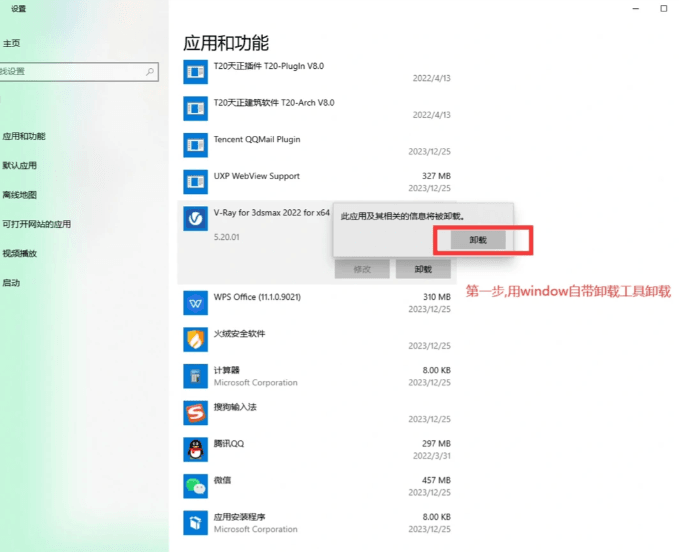Select the V-Ray for 3dsmax 2022 text
Screen dimensions: 679x552
point(272,213)
